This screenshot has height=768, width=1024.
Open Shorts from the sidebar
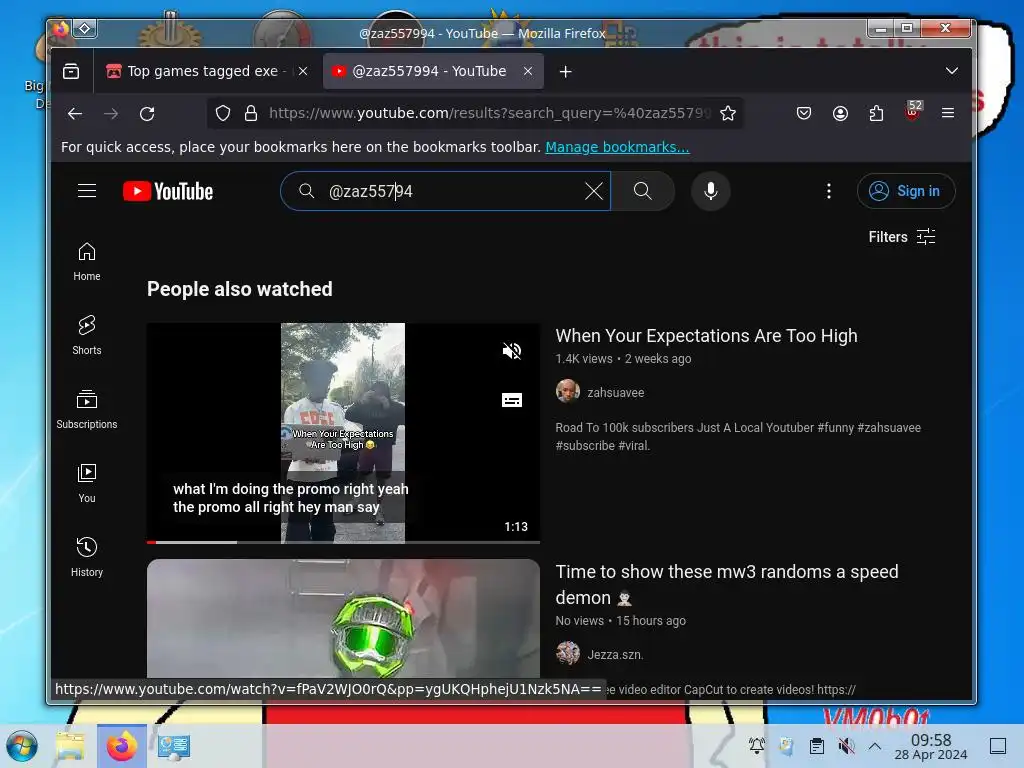(87, 335)
